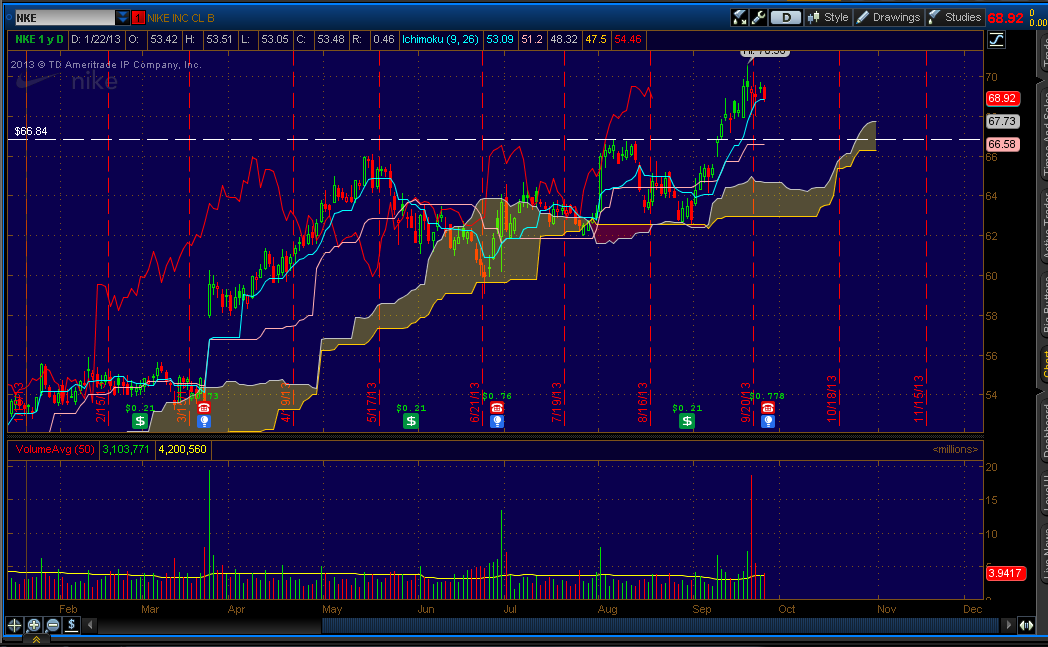This screenshot has height=647, width=1048.
Task: Click the 4,200,560 volume average value
Action: click(182, 449)
